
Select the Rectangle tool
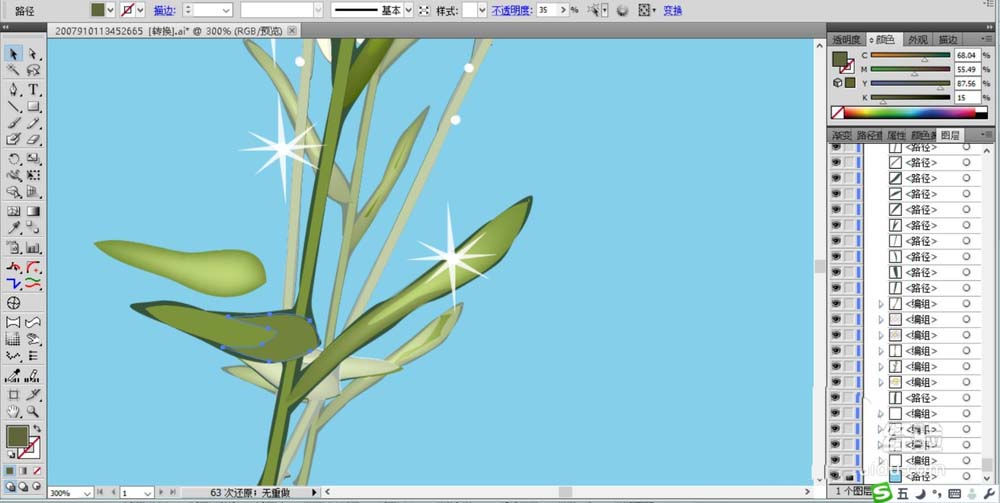(x=33, y=106)
